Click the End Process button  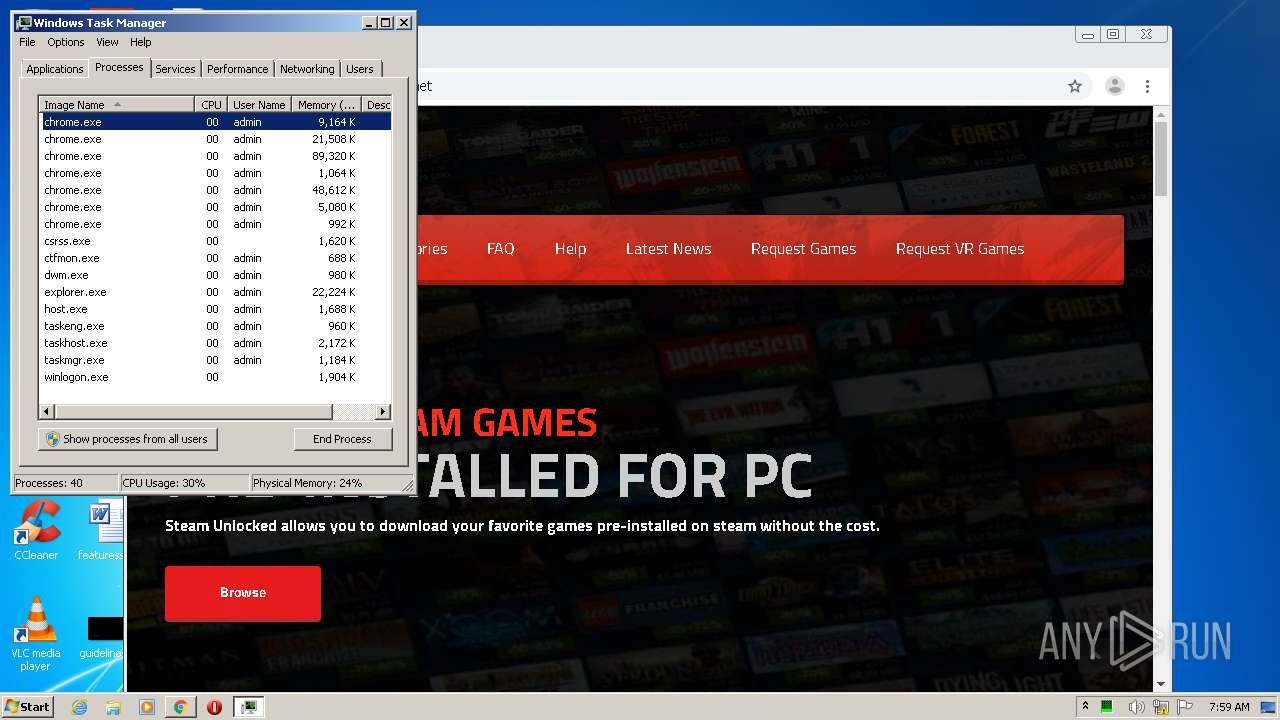click(342, 439)
